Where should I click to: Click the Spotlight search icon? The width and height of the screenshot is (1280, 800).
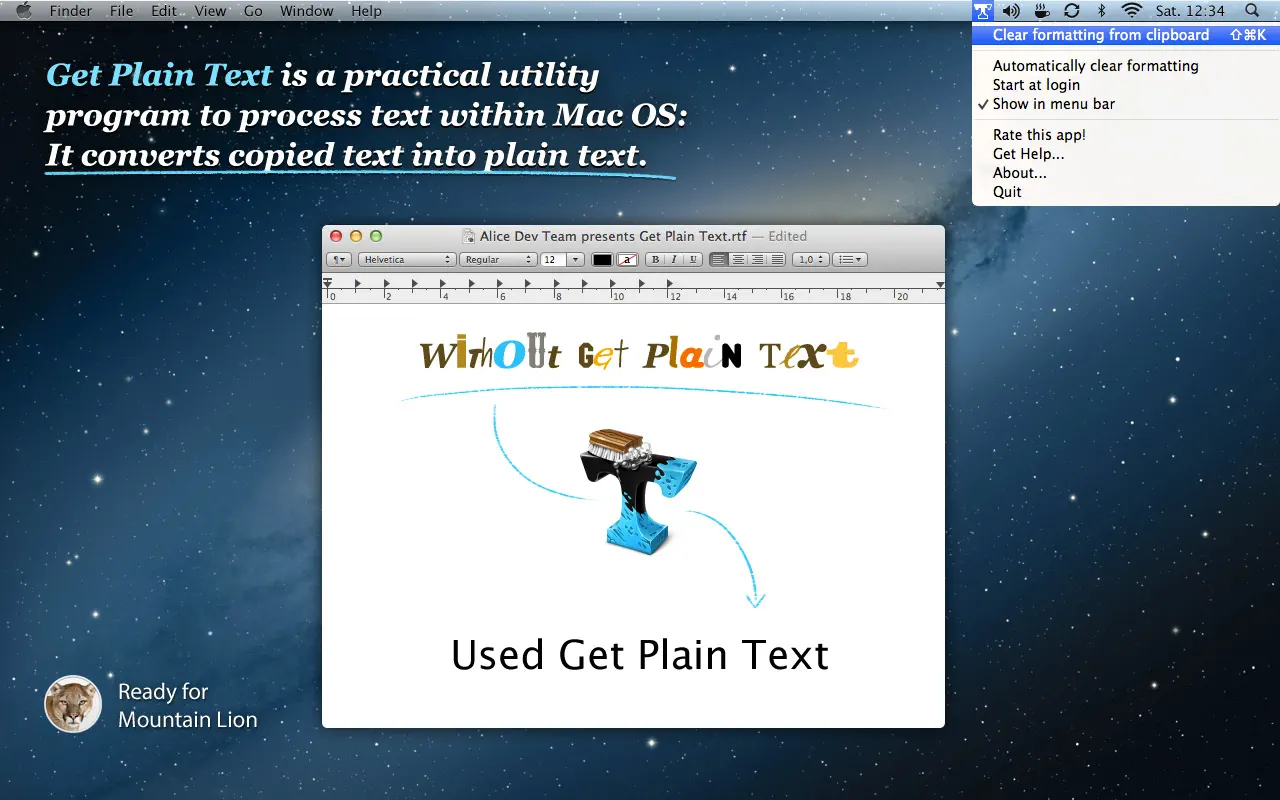[x=1252, y=11]
